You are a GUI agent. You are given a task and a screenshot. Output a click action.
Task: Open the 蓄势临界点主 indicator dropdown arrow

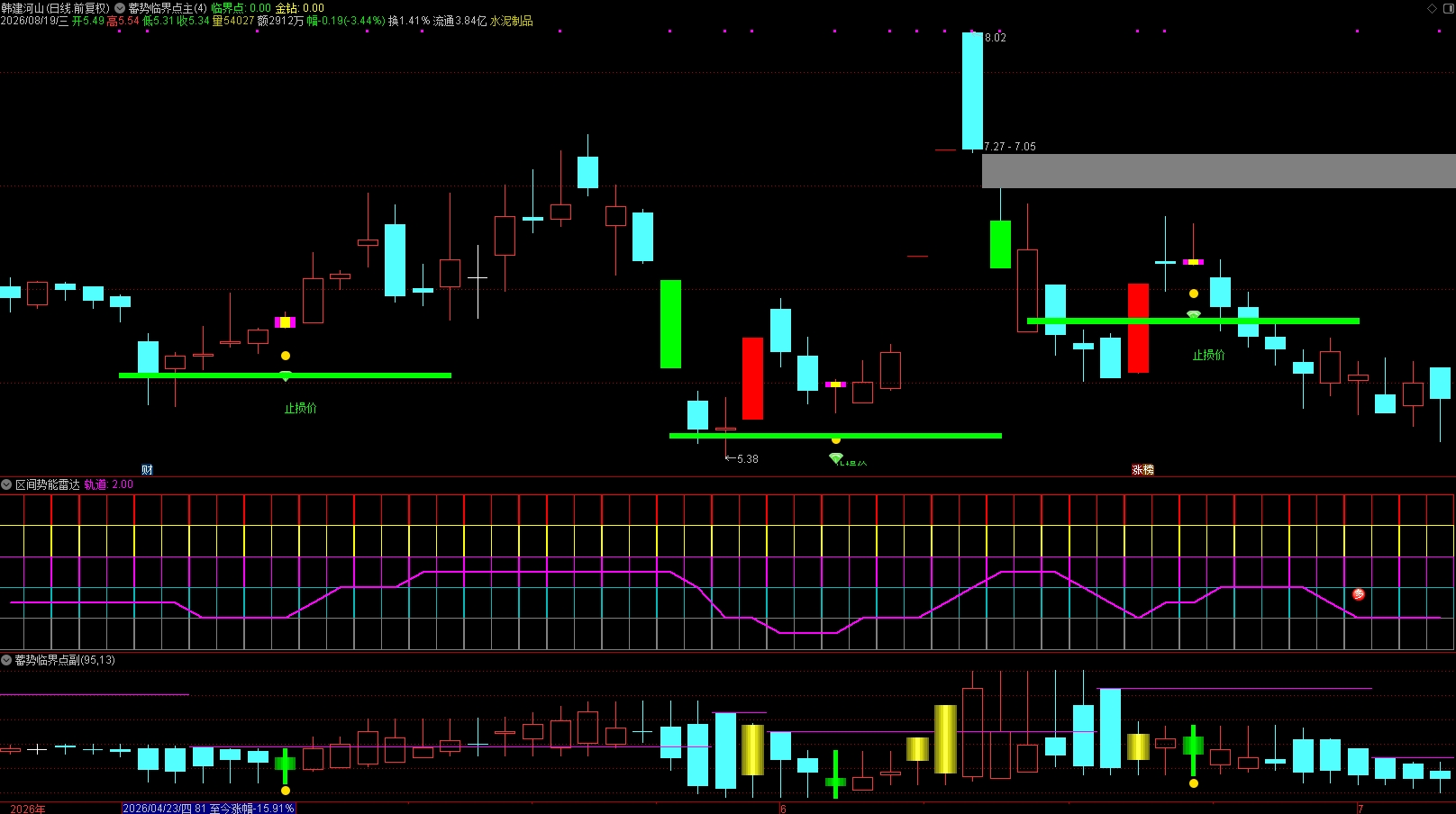(x=120, y=8)
